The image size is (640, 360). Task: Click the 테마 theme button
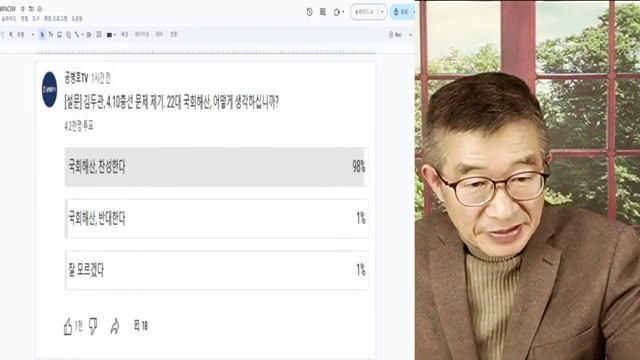tap(159, 35)
